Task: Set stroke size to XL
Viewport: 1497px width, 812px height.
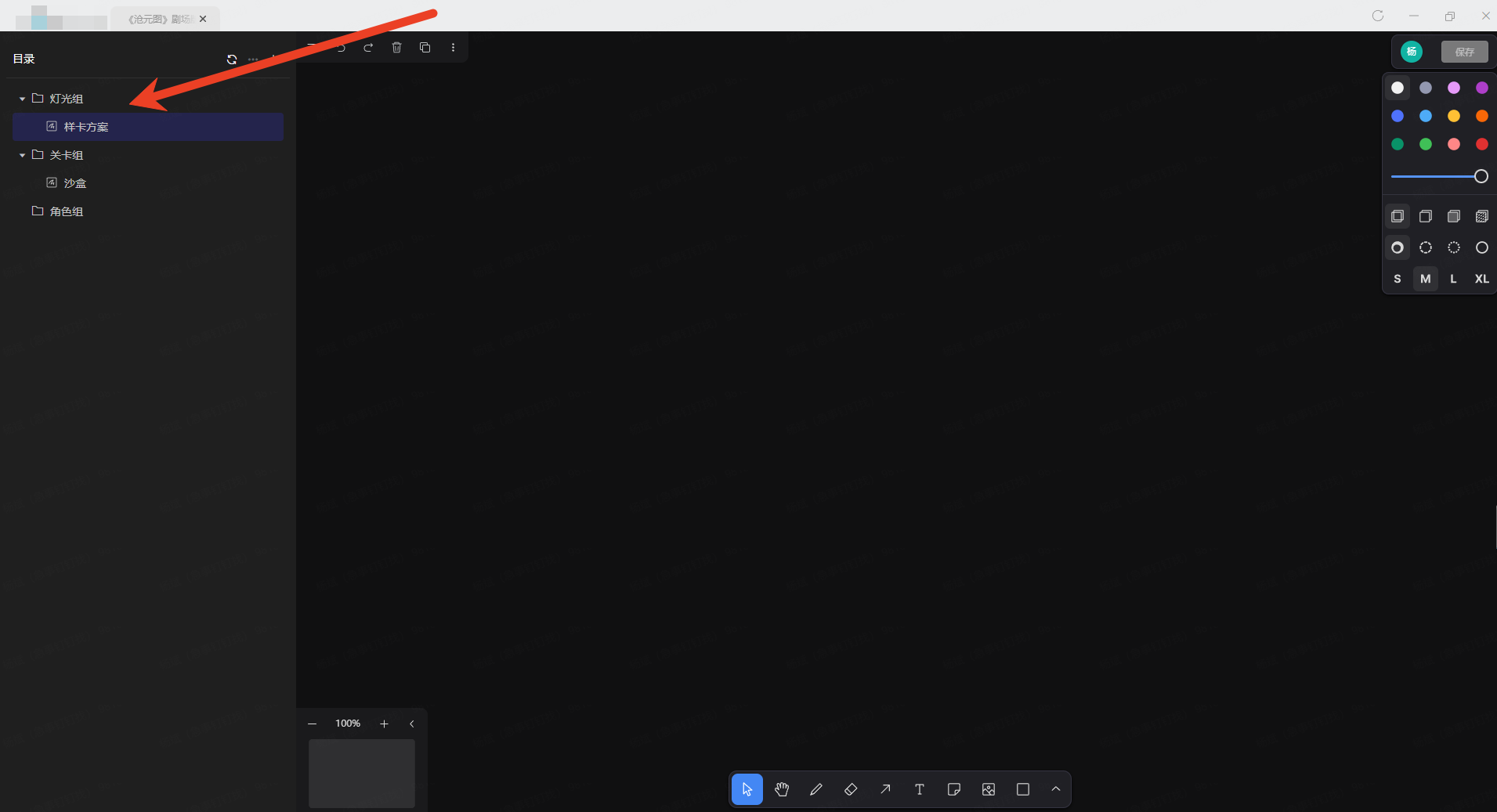Action: (1482, 279)
